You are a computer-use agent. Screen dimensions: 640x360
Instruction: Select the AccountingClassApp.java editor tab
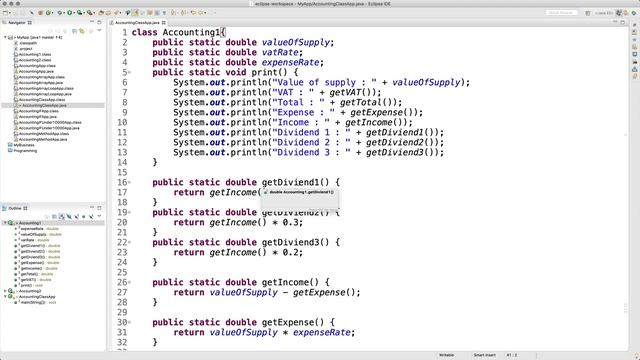[137, 22]
